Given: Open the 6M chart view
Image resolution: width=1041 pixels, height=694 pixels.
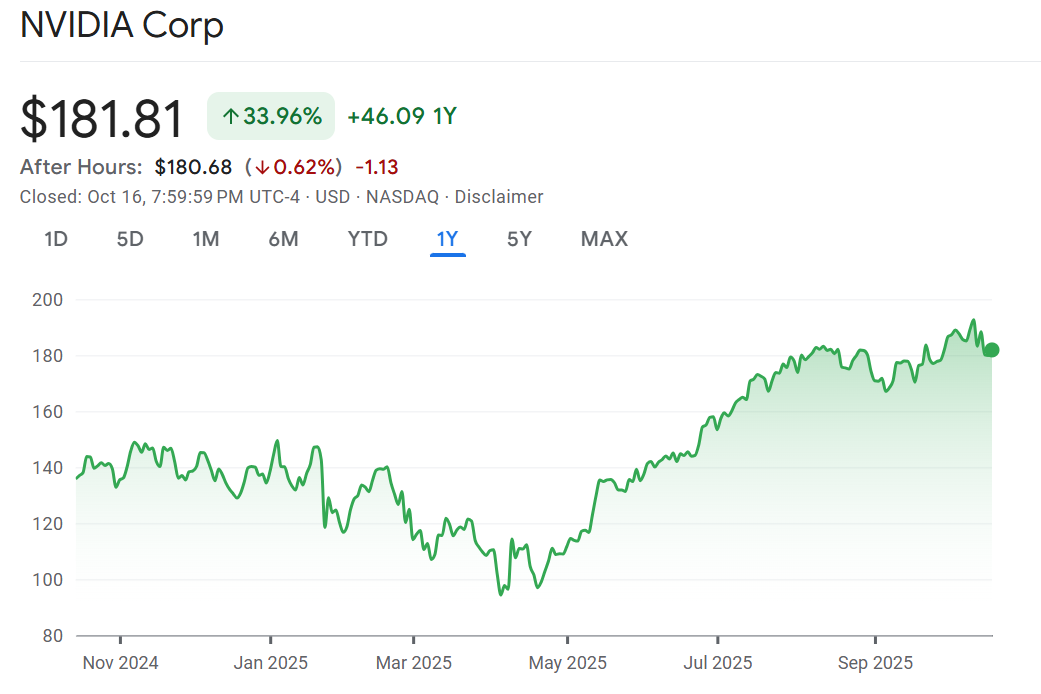Looking at the screenshot, I should point(284,239).
